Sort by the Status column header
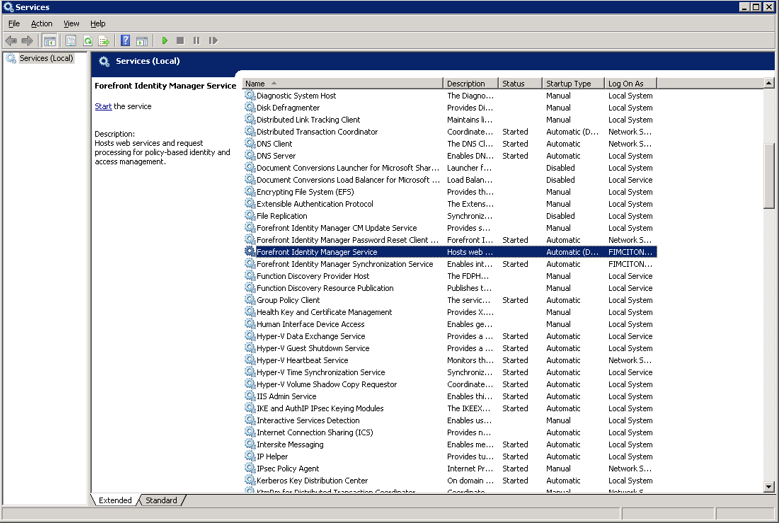The width and height of the screenshot is (781, 525). [x=521, y=84]
